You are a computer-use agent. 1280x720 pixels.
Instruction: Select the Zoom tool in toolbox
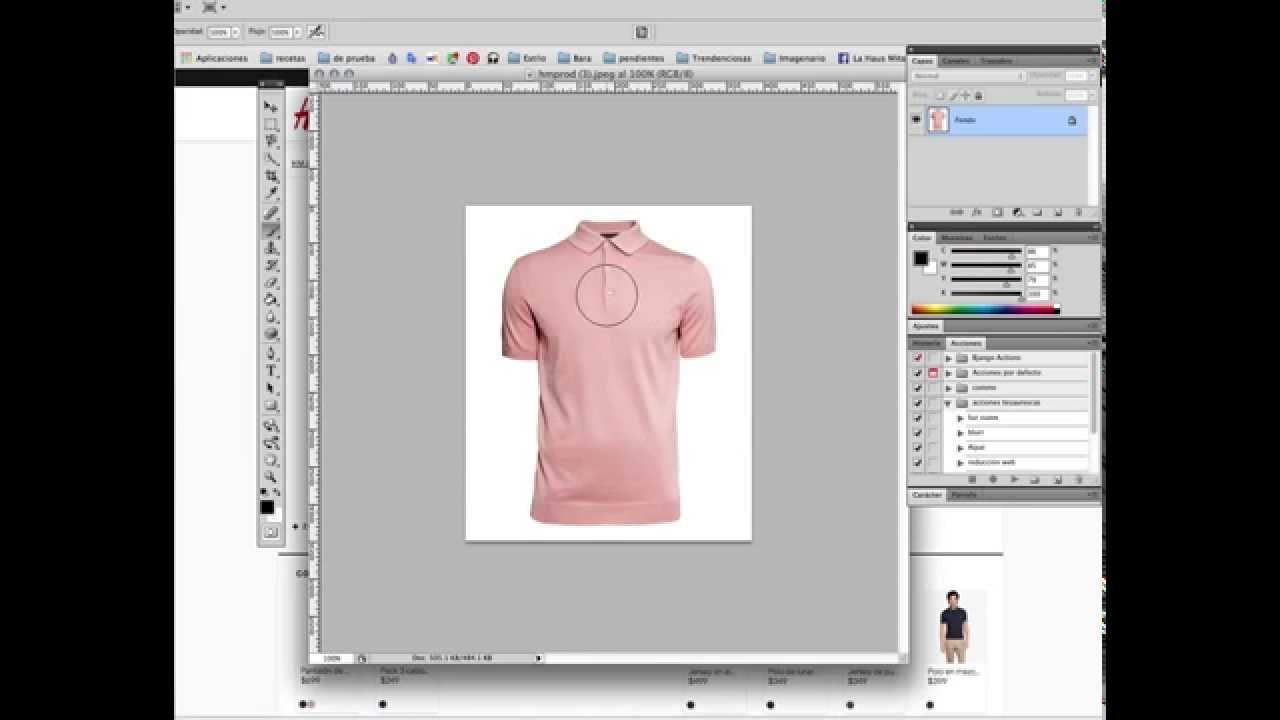tap(271, 478)
